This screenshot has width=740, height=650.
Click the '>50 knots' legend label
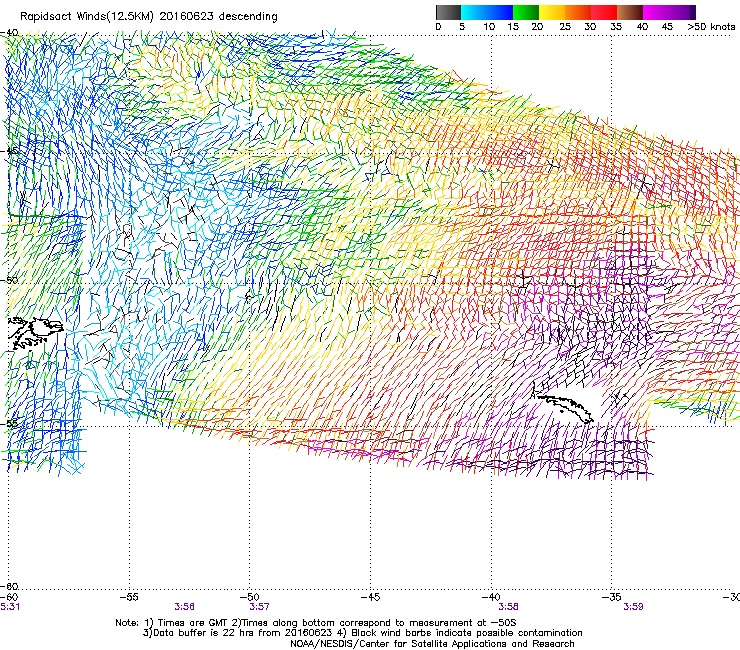tap(711, 27)
